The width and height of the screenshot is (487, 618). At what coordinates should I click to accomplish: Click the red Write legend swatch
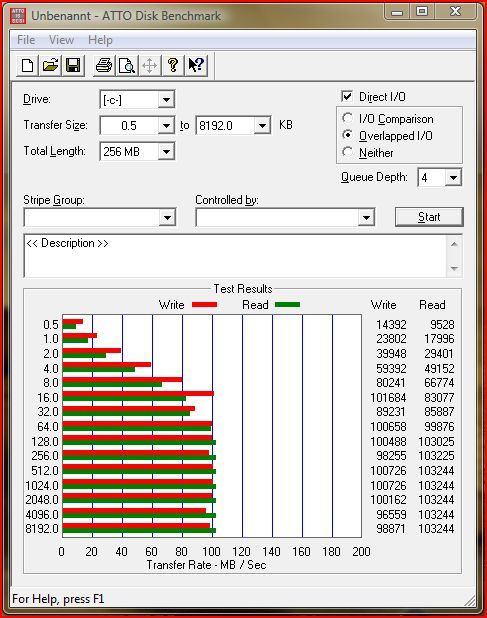pos(204,305)
